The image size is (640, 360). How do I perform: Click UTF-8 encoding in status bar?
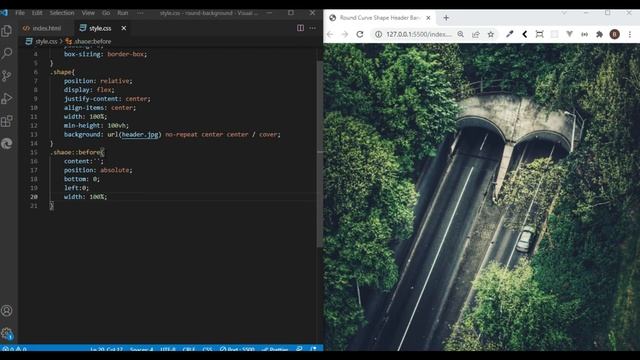coord(168,349)
